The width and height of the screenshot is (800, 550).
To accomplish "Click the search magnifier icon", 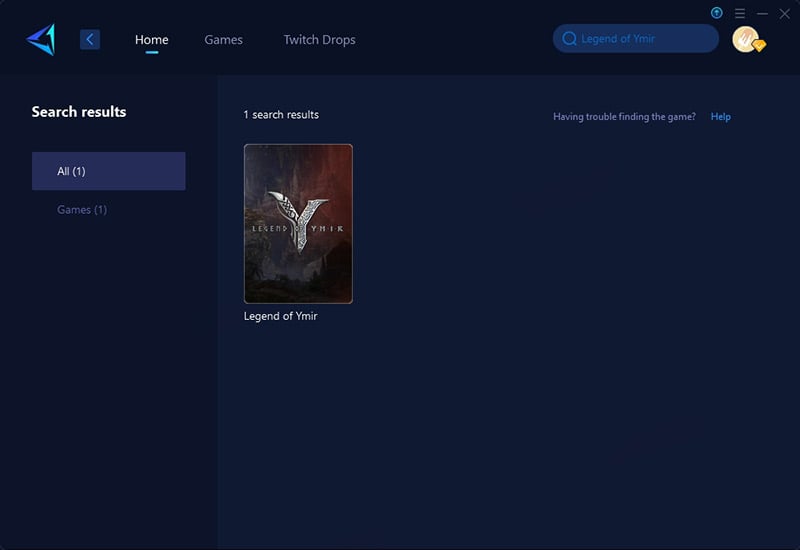I will (x=569, y=39).
